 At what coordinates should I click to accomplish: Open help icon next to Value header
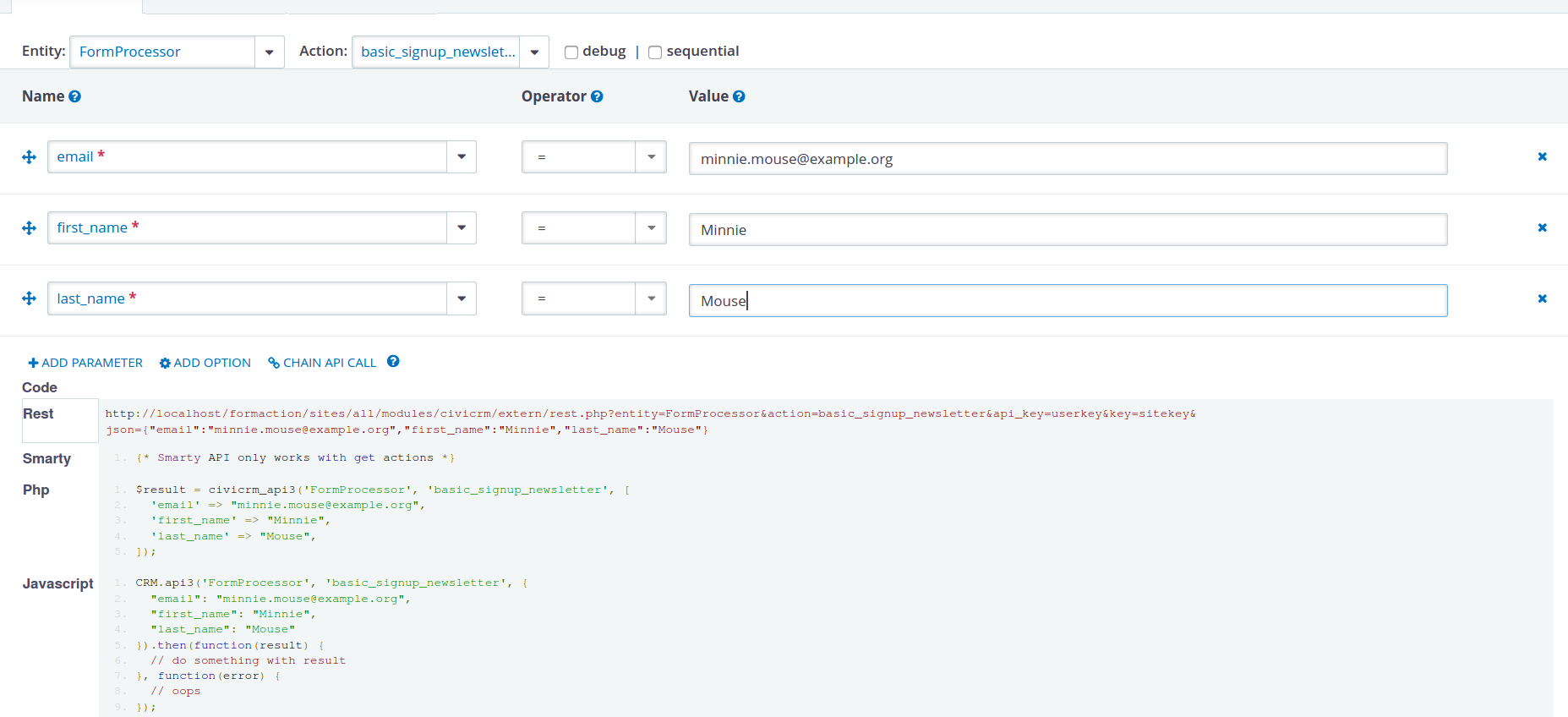pyautogui.click(x=739, y=96)
